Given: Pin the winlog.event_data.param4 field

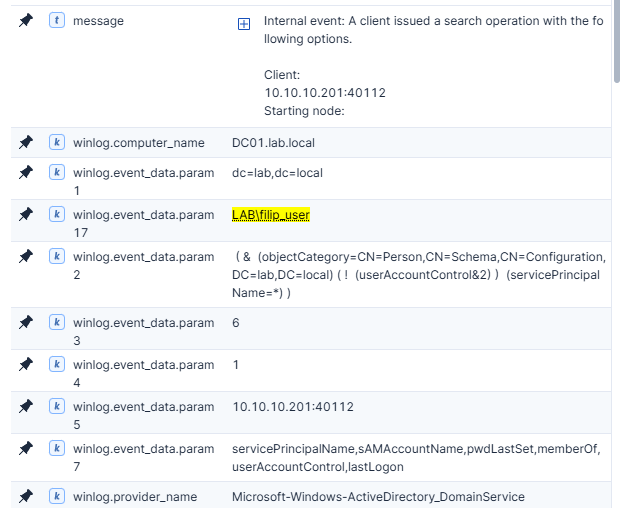Looking at the screenshot, I should pyautogui.click(x=26, y=364).
